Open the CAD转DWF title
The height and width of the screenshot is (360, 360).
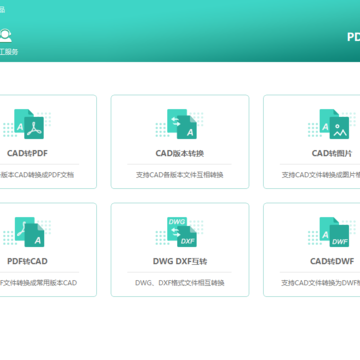(x=332, y=261)
